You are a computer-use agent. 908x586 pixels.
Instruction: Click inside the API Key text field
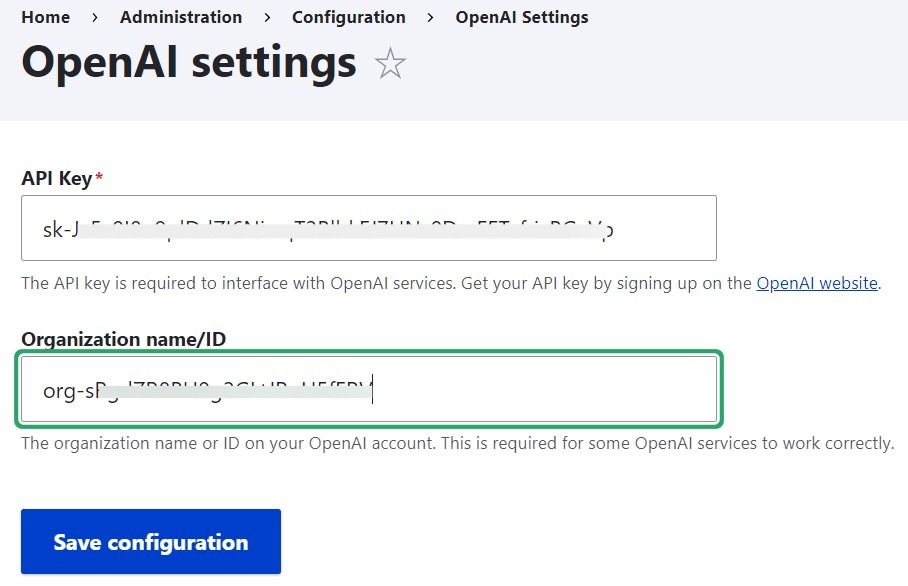point(370,227)
